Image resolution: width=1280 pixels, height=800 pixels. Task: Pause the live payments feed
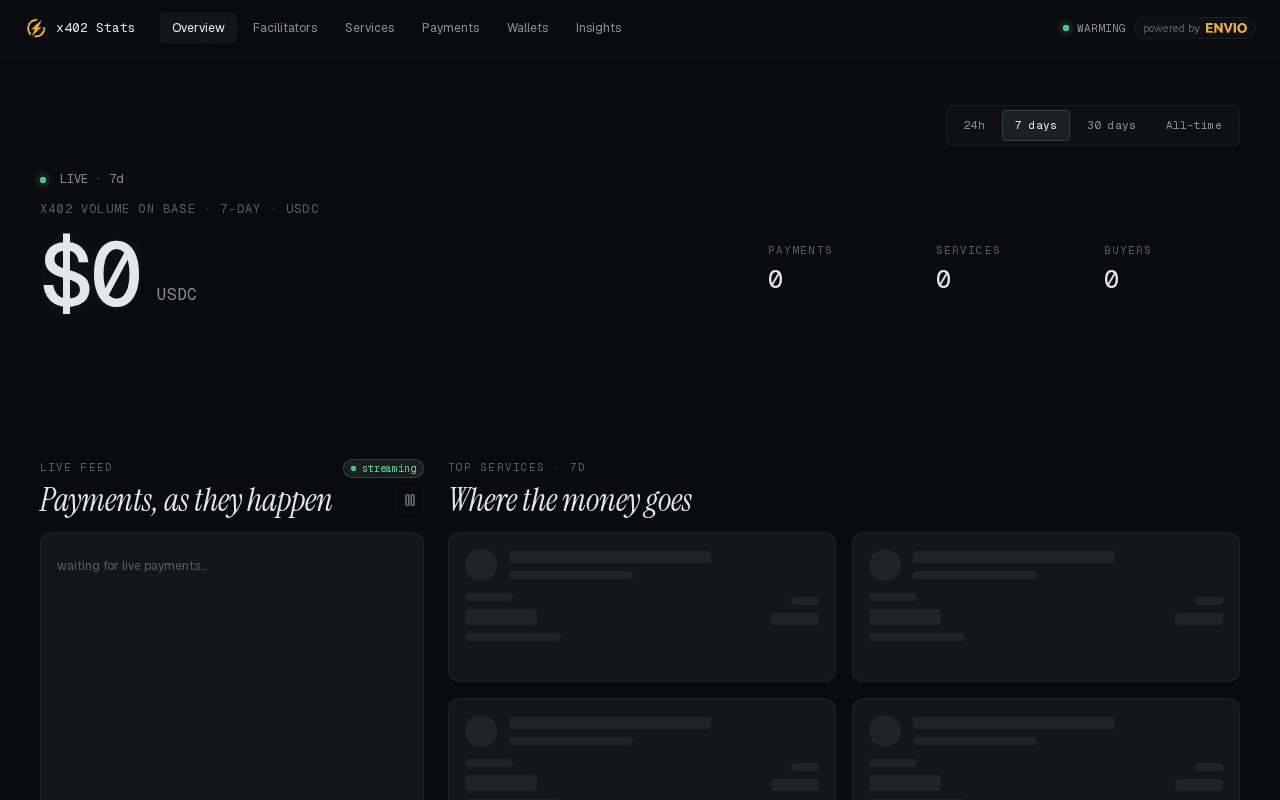[x=410, y=500]
